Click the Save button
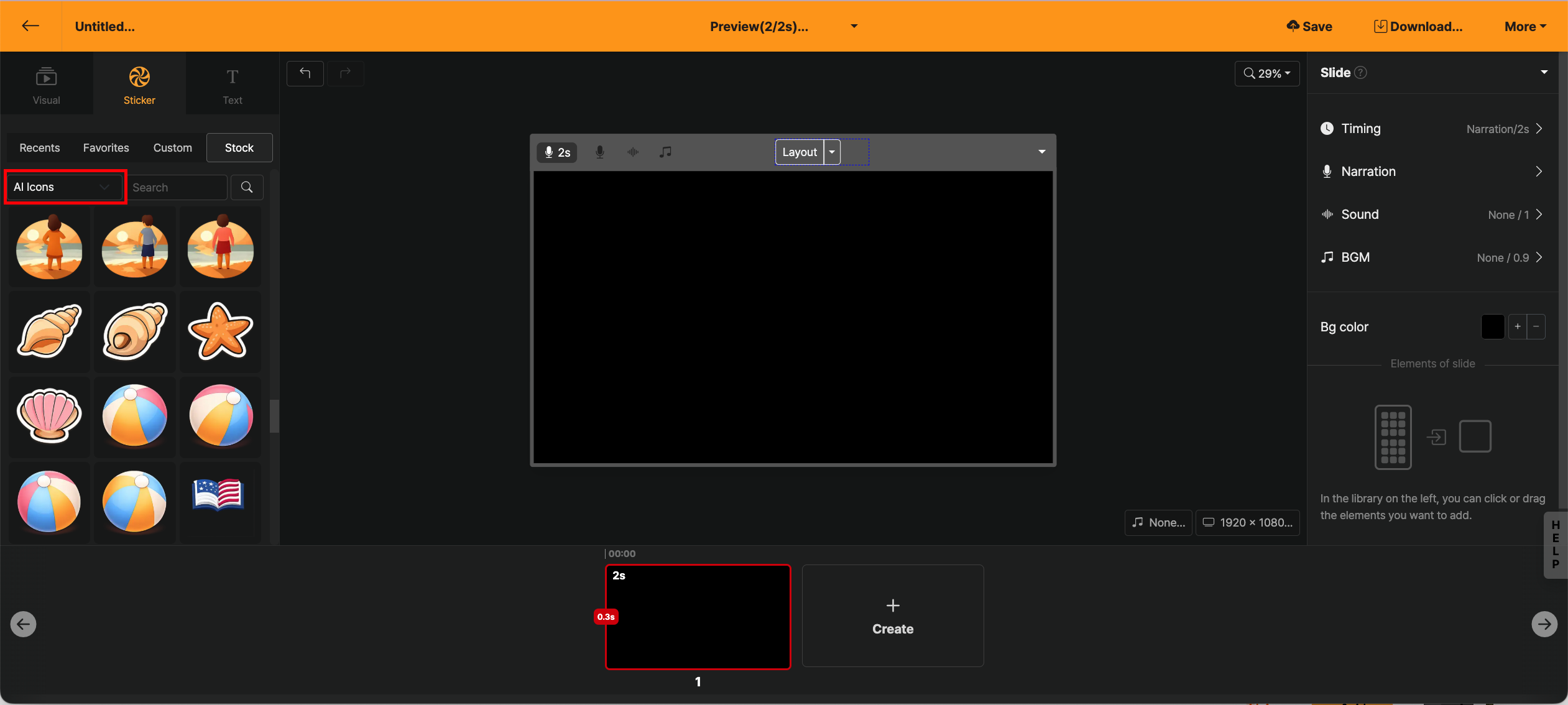 [x=1309, y=26]
